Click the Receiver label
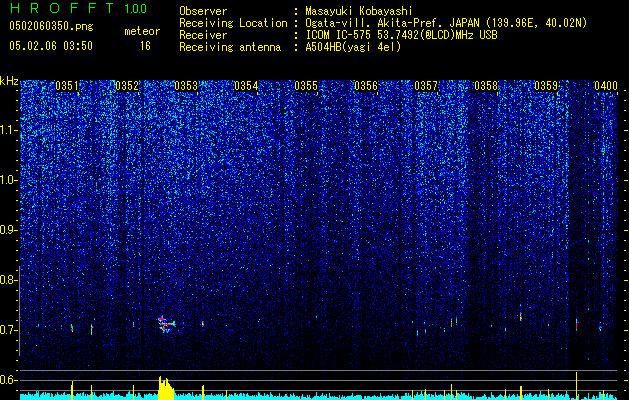 click(203, 35)
